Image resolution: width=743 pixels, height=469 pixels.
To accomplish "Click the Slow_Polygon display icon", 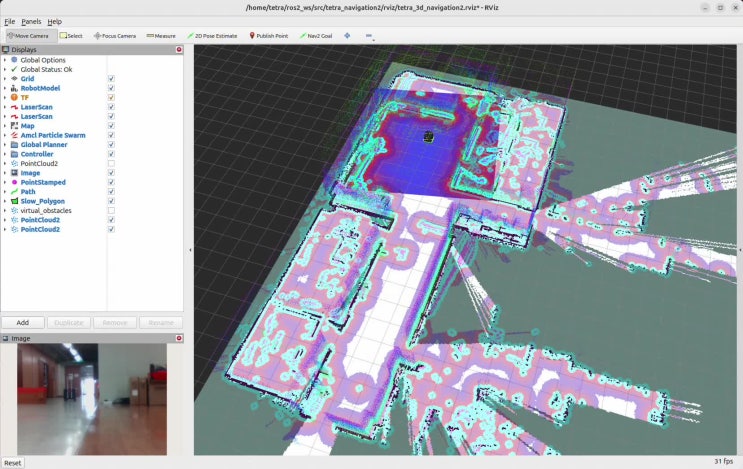I will [14, 201].
